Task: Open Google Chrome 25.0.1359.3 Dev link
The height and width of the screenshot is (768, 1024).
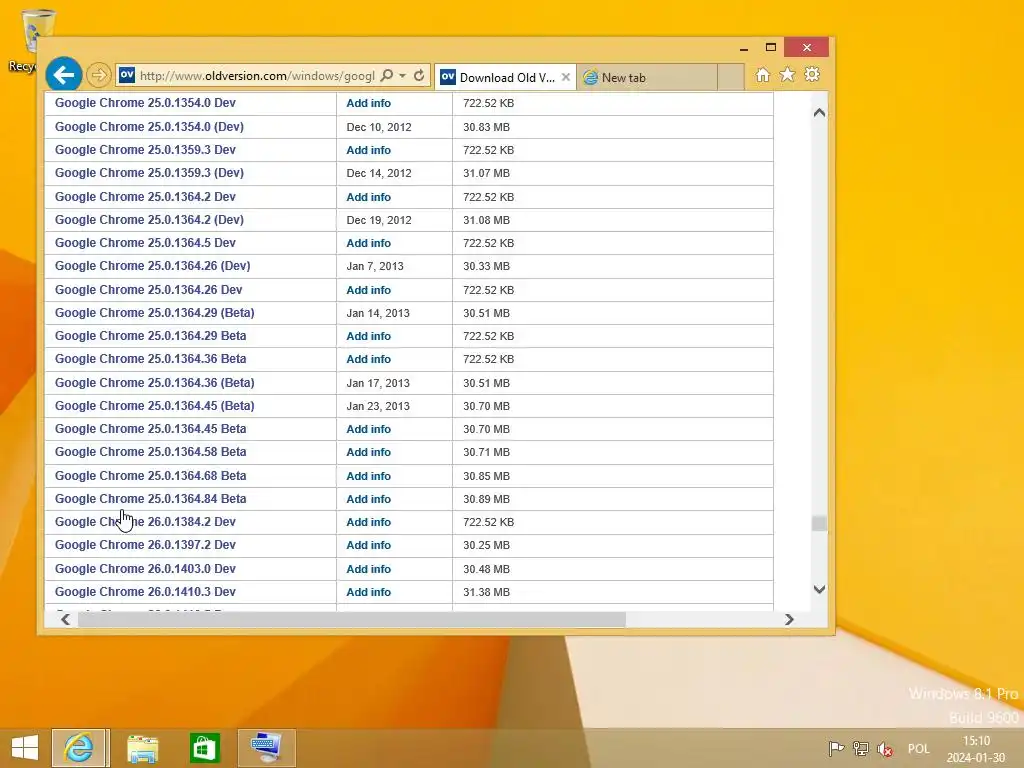Action: pos(145,150)
